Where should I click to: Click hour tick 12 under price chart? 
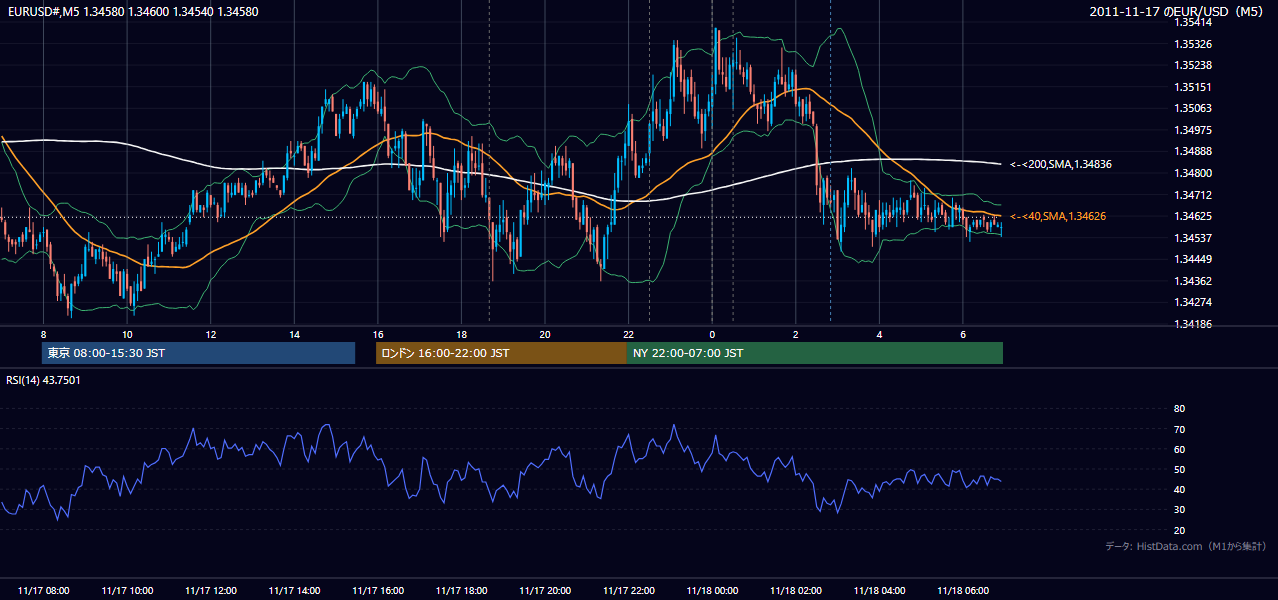[211, 334]
